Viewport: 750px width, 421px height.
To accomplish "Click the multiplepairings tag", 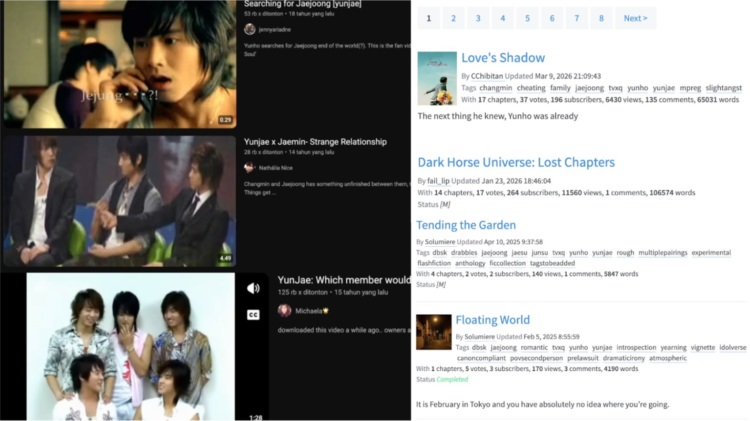I will pos(662,253).
